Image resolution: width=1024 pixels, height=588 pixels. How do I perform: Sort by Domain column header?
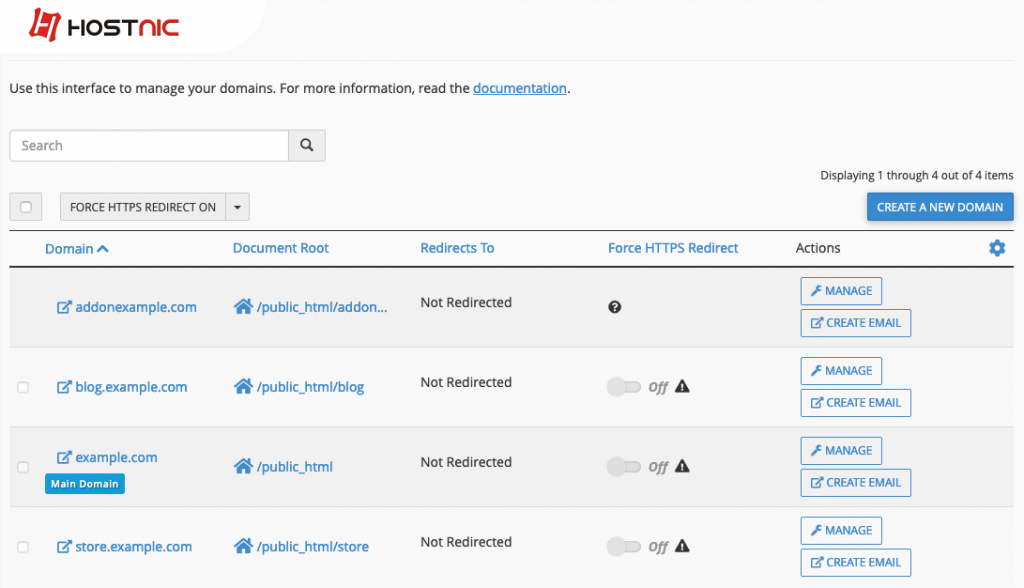(69, 249)
